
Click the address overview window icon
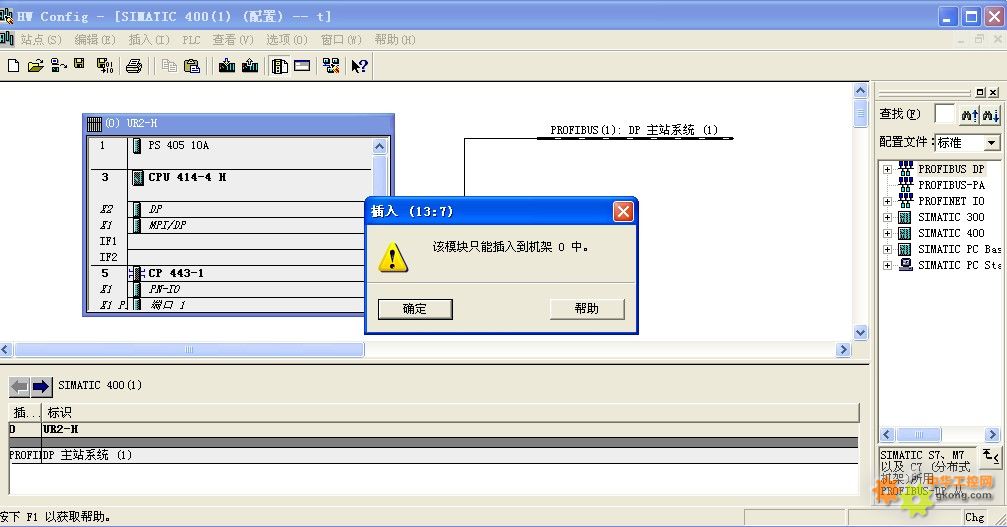302,65
